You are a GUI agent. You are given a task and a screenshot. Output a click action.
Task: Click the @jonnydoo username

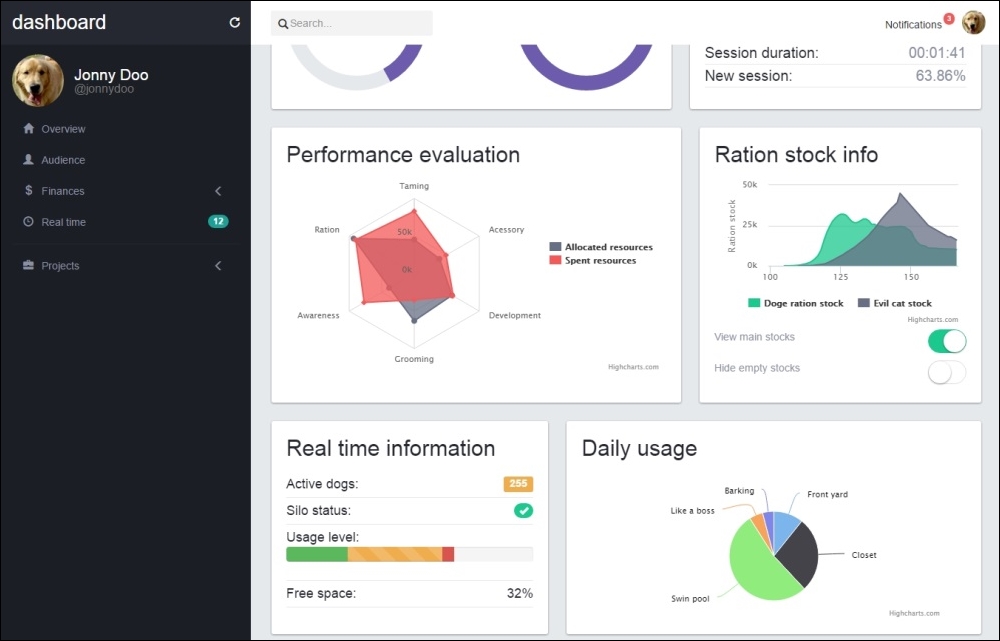[104, 89]
